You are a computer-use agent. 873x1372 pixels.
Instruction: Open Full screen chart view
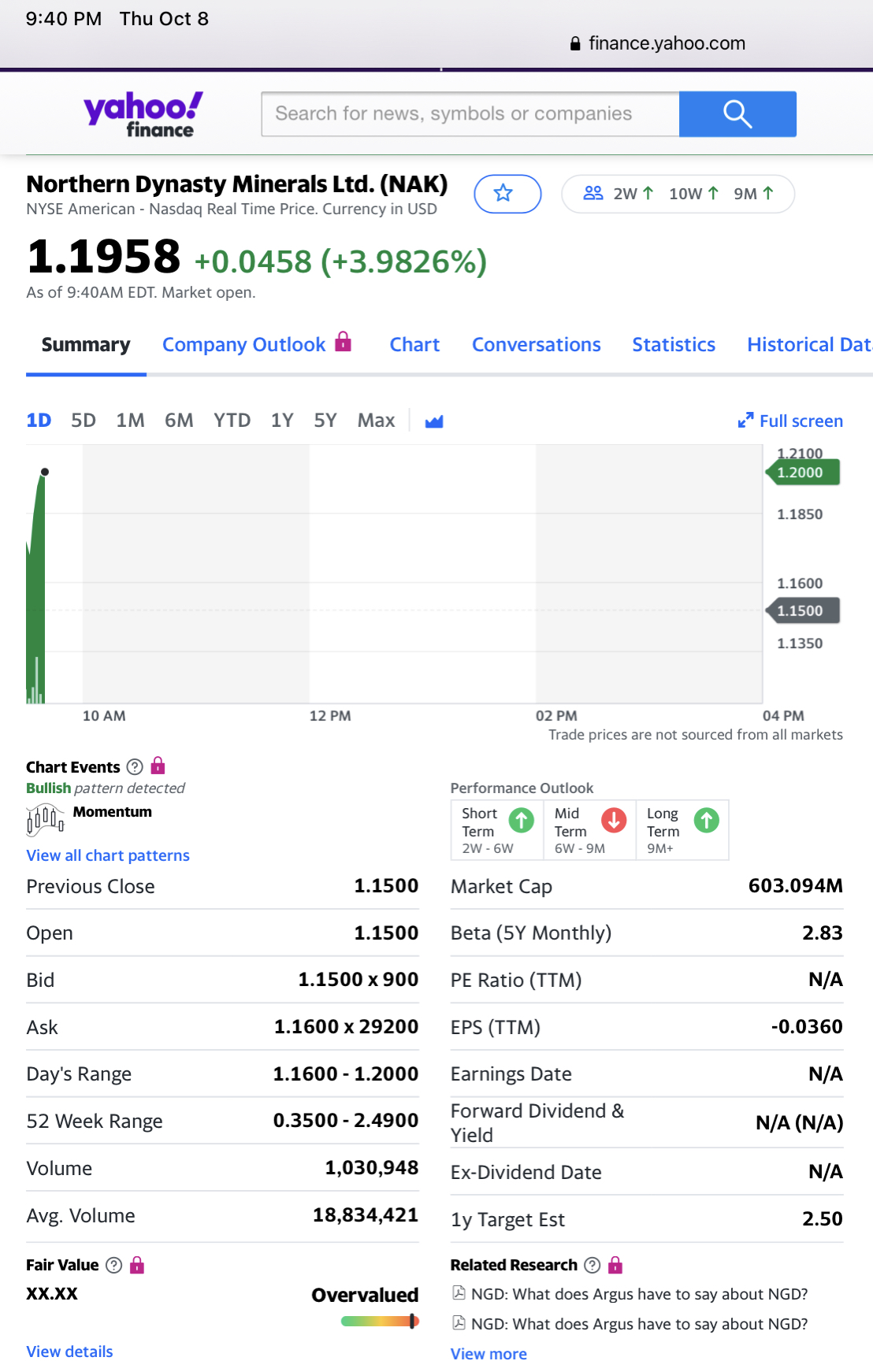[x=790, y=421]
